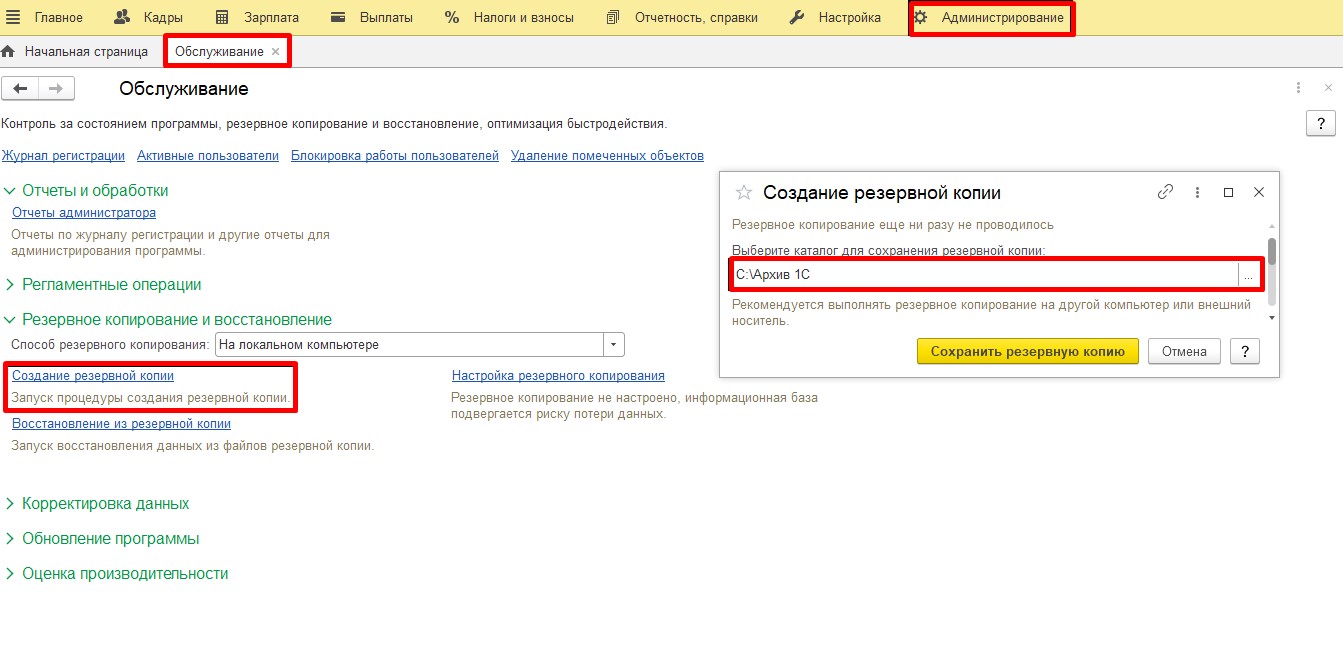The image size is (1343, 656).
Task: Open the Настройка menu section
Action: click(x=835, y=17)
